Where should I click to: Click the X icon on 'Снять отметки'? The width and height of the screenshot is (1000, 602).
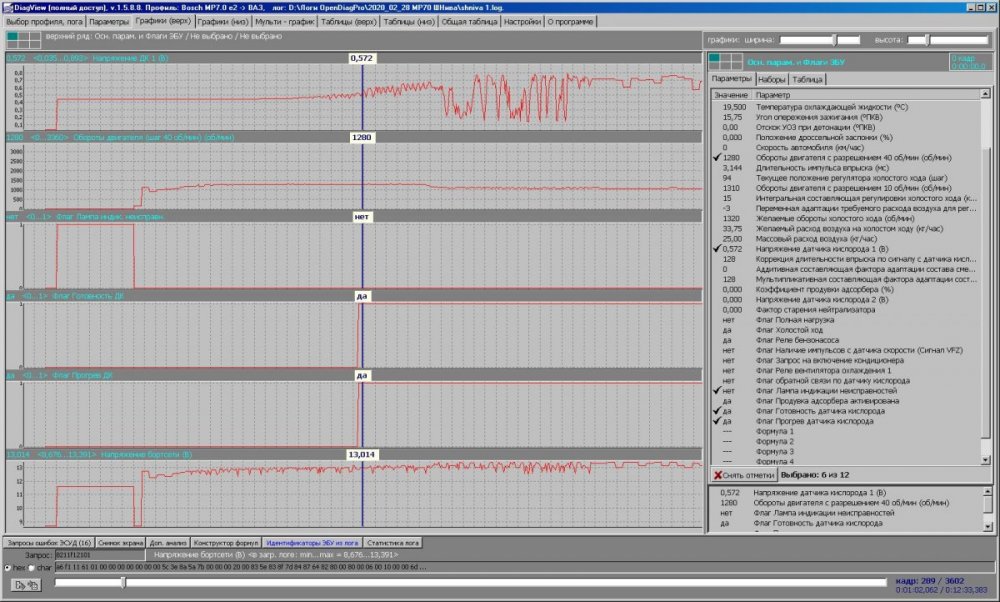[718, 474]
